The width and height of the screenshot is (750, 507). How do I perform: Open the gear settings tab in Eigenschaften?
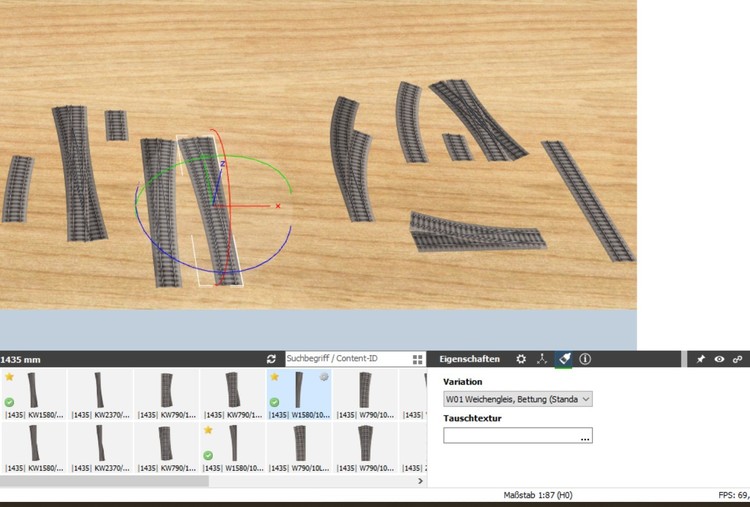pyautogui.click(x=521, y=359)
